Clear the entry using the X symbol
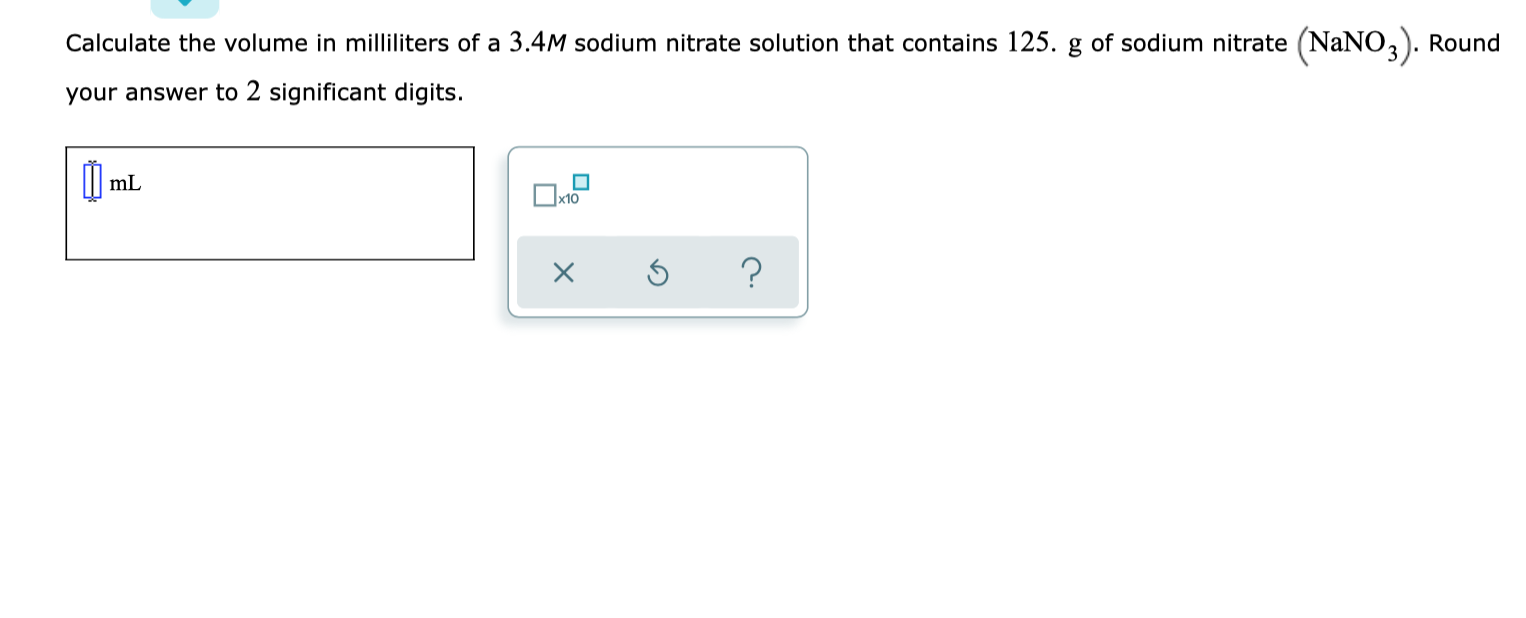 pos(562,272)
